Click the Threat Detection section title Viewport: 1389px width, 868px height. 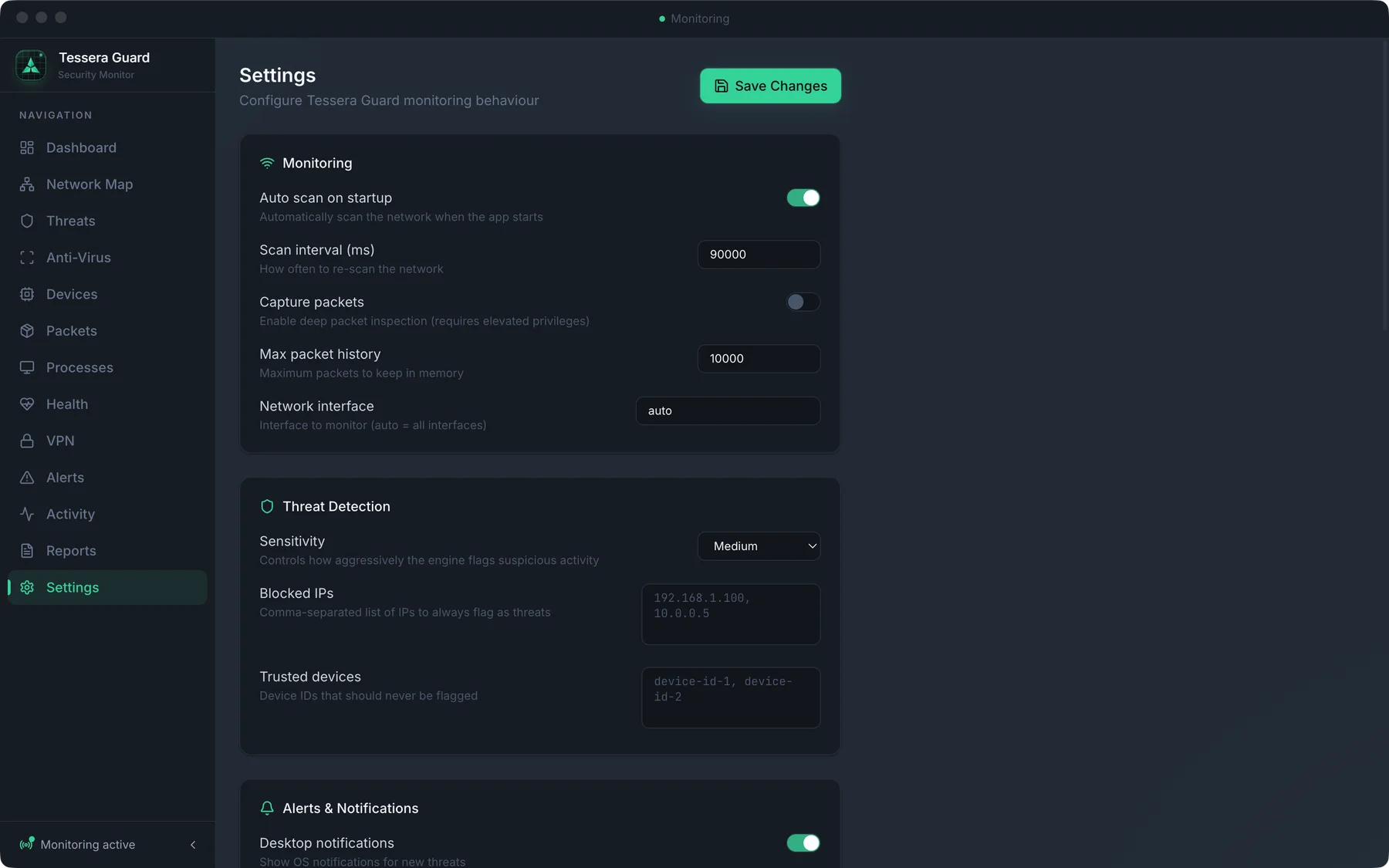[x=336, y=506]
